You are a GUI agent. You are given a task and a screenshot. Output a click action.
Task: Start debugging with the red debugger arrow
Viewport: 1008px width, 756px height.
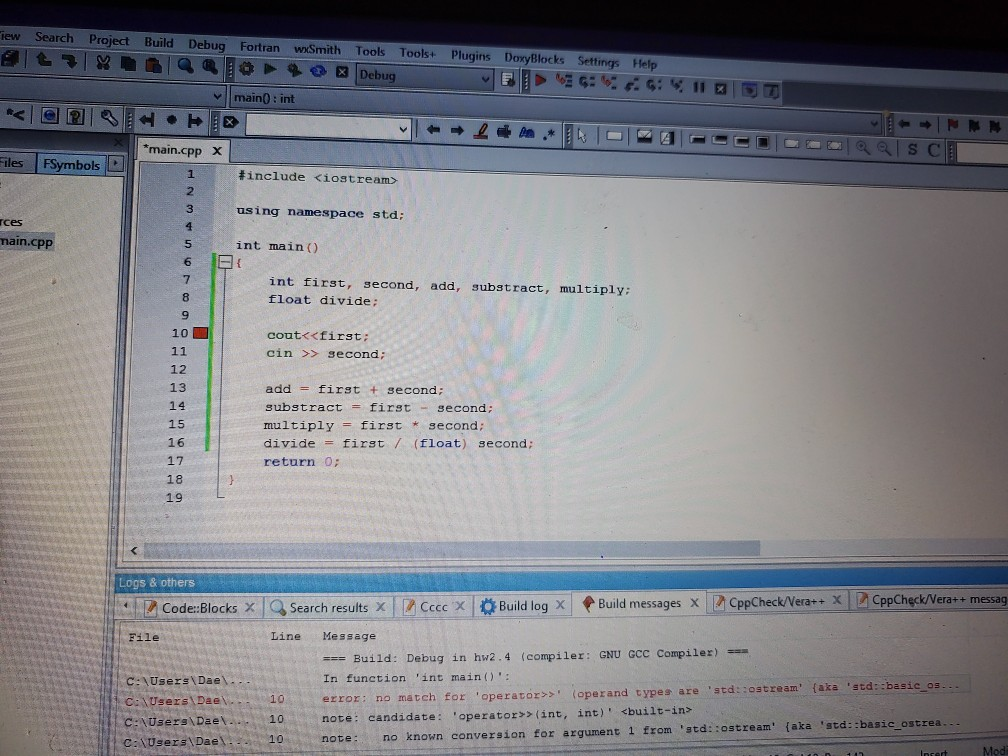540,82
